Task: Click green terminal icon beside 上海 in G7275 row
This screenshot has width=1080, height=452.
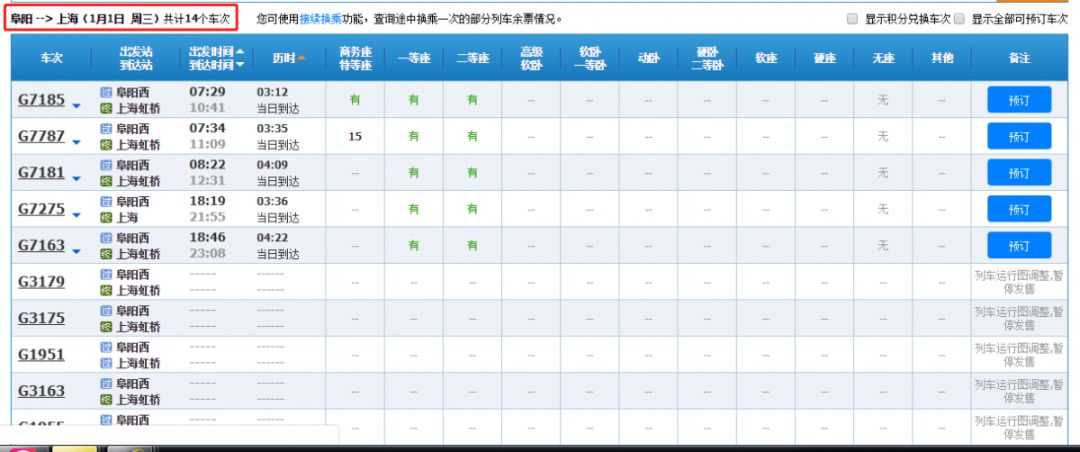Action: 105,218
